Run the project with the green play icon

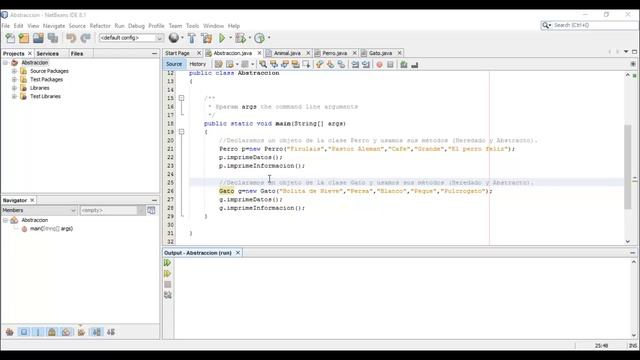pos(222,38)
